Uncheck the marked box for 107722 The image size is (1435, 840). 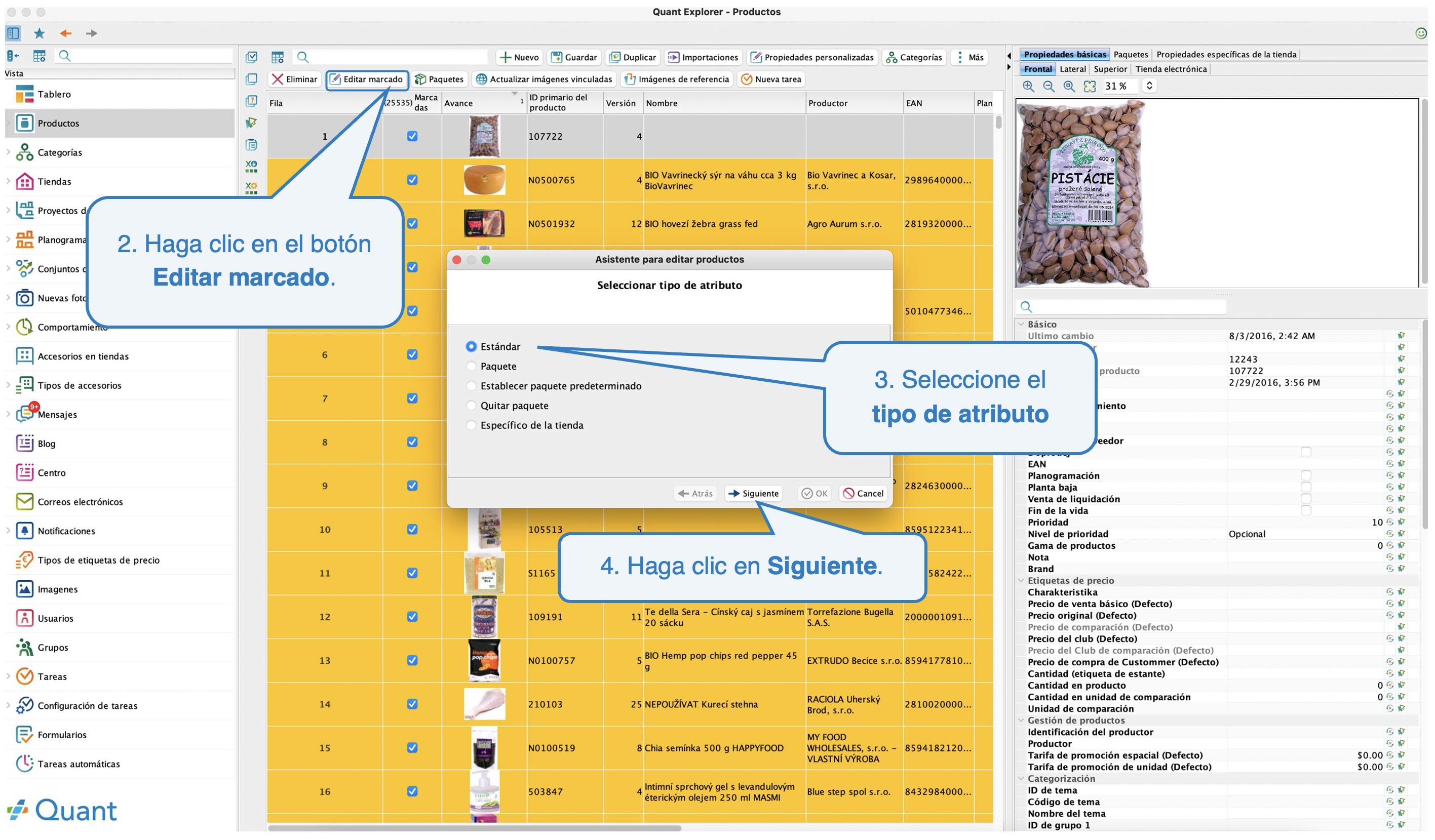(x=412, y=137)
